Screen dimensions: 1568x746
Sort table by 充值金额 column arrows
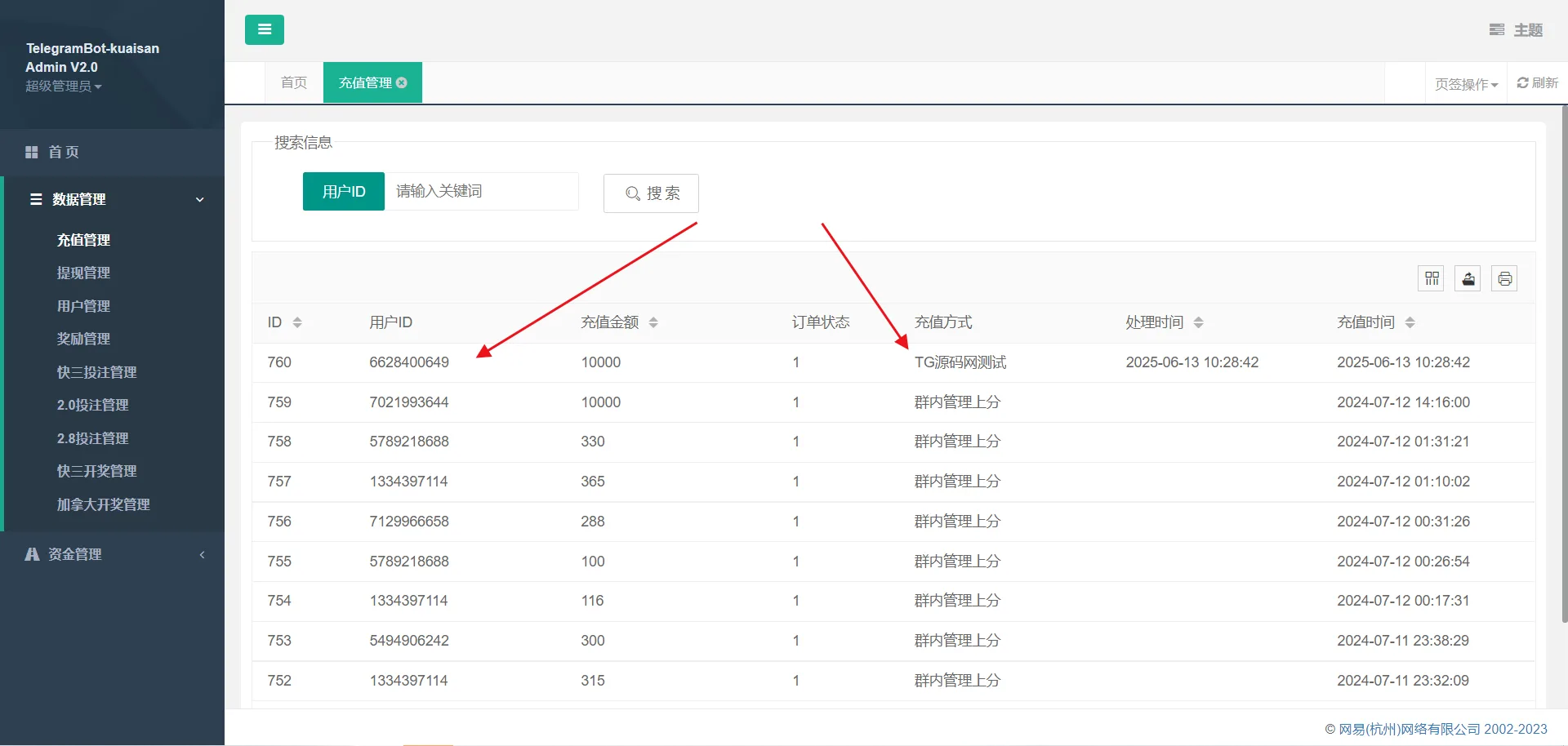653,322
